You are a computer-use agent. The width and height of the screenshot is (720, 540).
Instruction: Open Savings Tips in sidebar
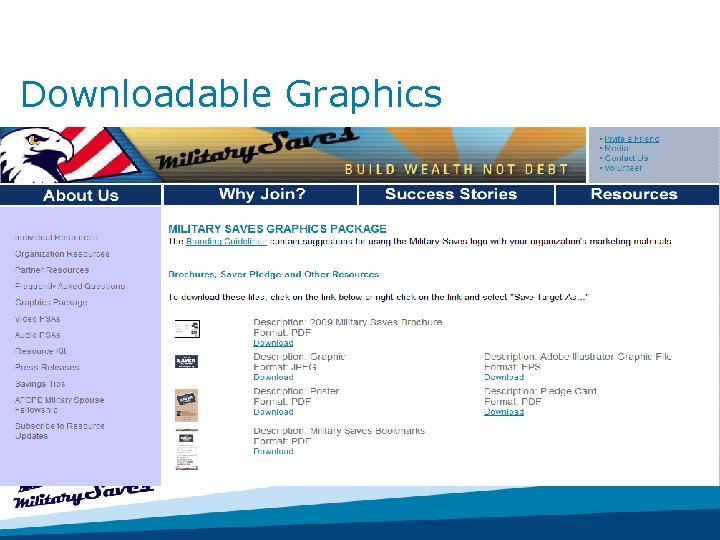(40, 384)
